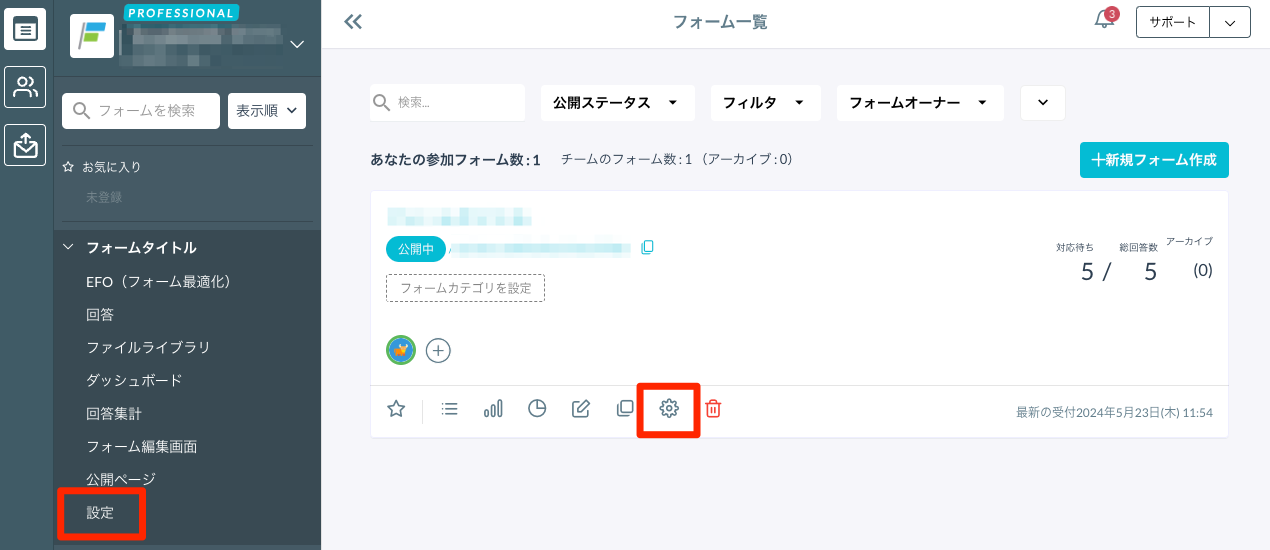Expand the 公開ステータス dropdown

coord(616,103)
